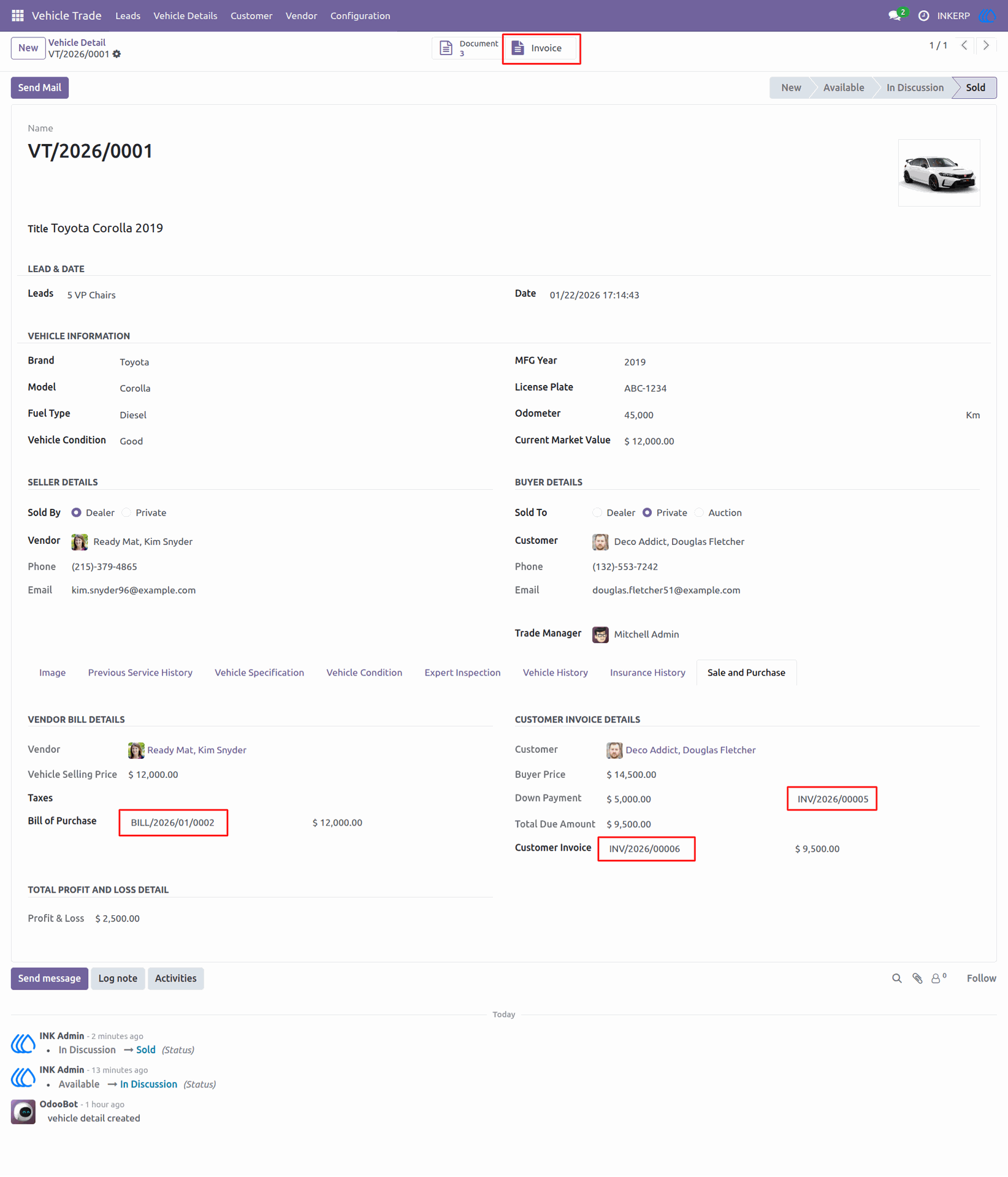Switch to the Expert Inspection tab
The width and height of the screenshot is (1008, 1177).
(x=462, y=672)
